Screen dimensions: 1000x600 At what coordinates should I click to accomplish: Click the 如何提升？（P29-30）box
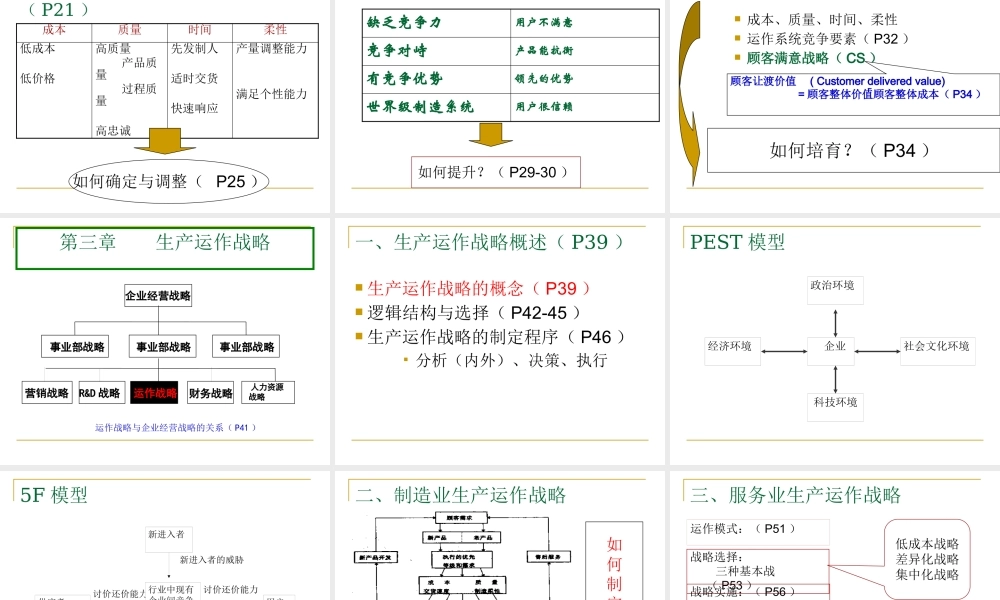pos(496,172)
